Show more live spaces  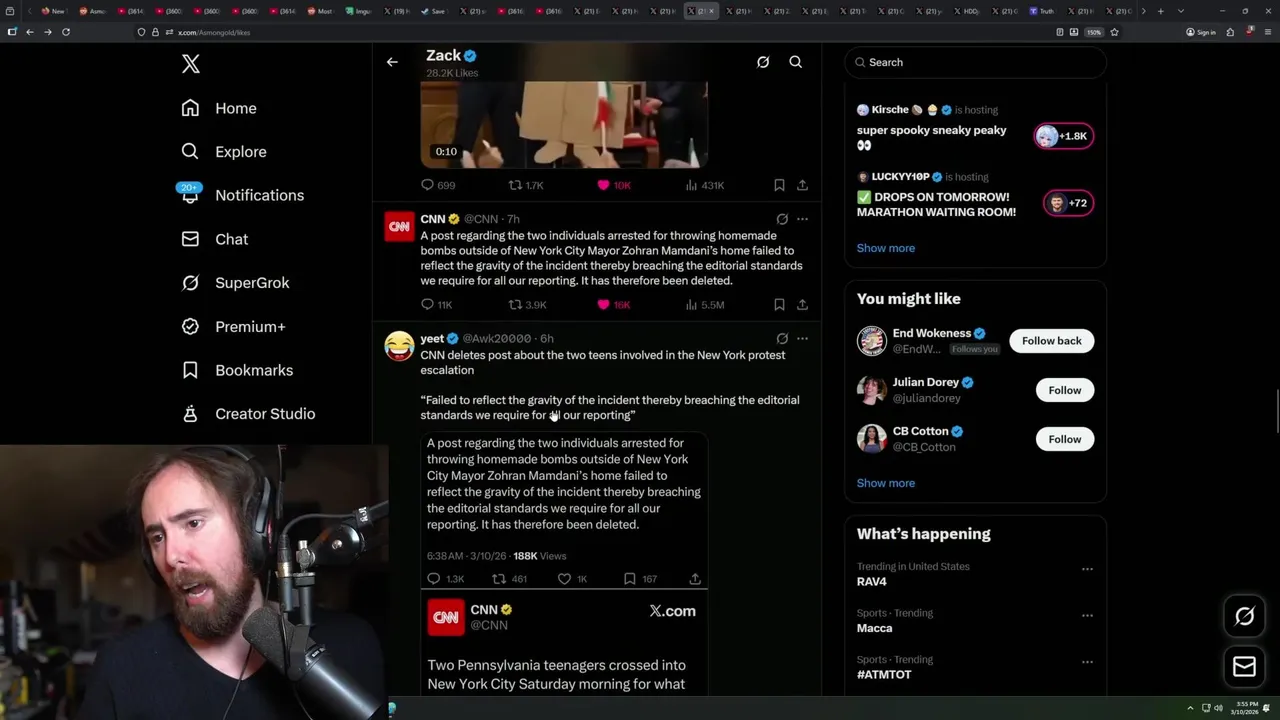click(x=885, y=248)
